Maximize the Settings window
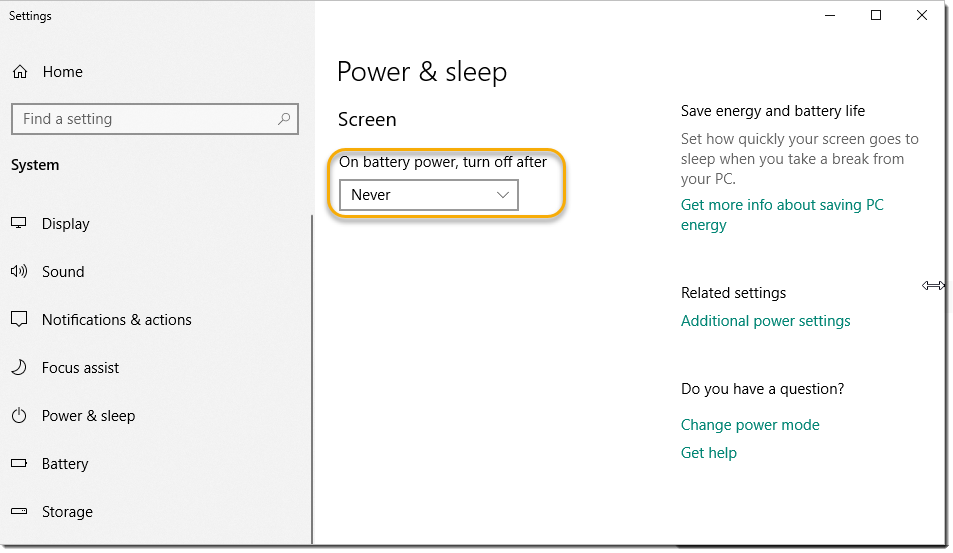 [x=876, y=15]
